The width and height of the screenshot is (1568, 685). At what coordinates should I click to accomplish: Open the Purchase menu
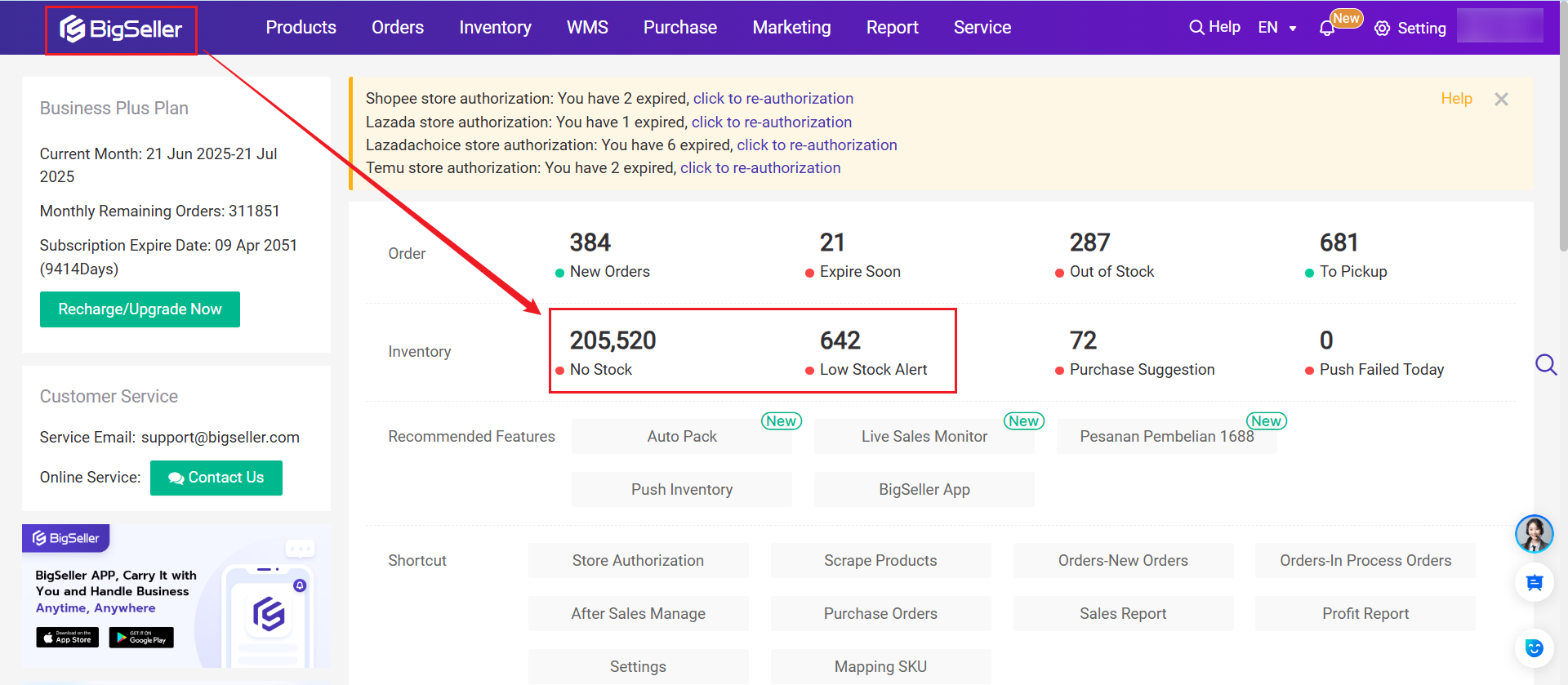coord(680,28)
